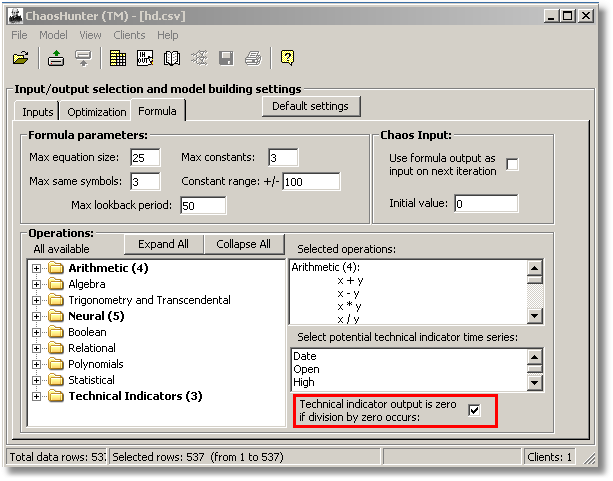Click scroll up arrow in time series list
Image resolution: width=613 pixels, height=481 pixels.
click(534, 357)
